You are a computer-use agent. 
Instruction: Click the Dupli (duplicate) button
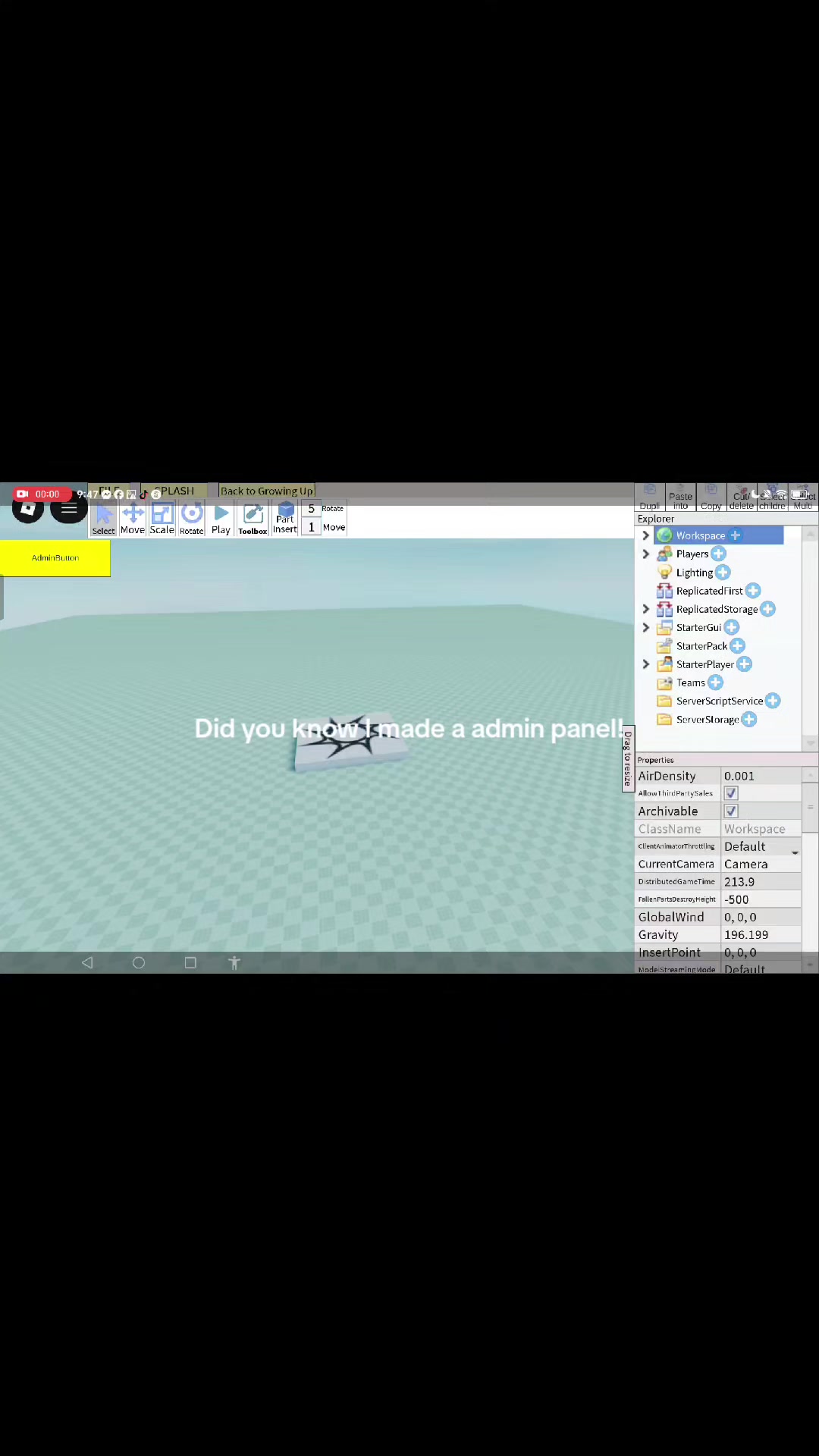(650, 497)
